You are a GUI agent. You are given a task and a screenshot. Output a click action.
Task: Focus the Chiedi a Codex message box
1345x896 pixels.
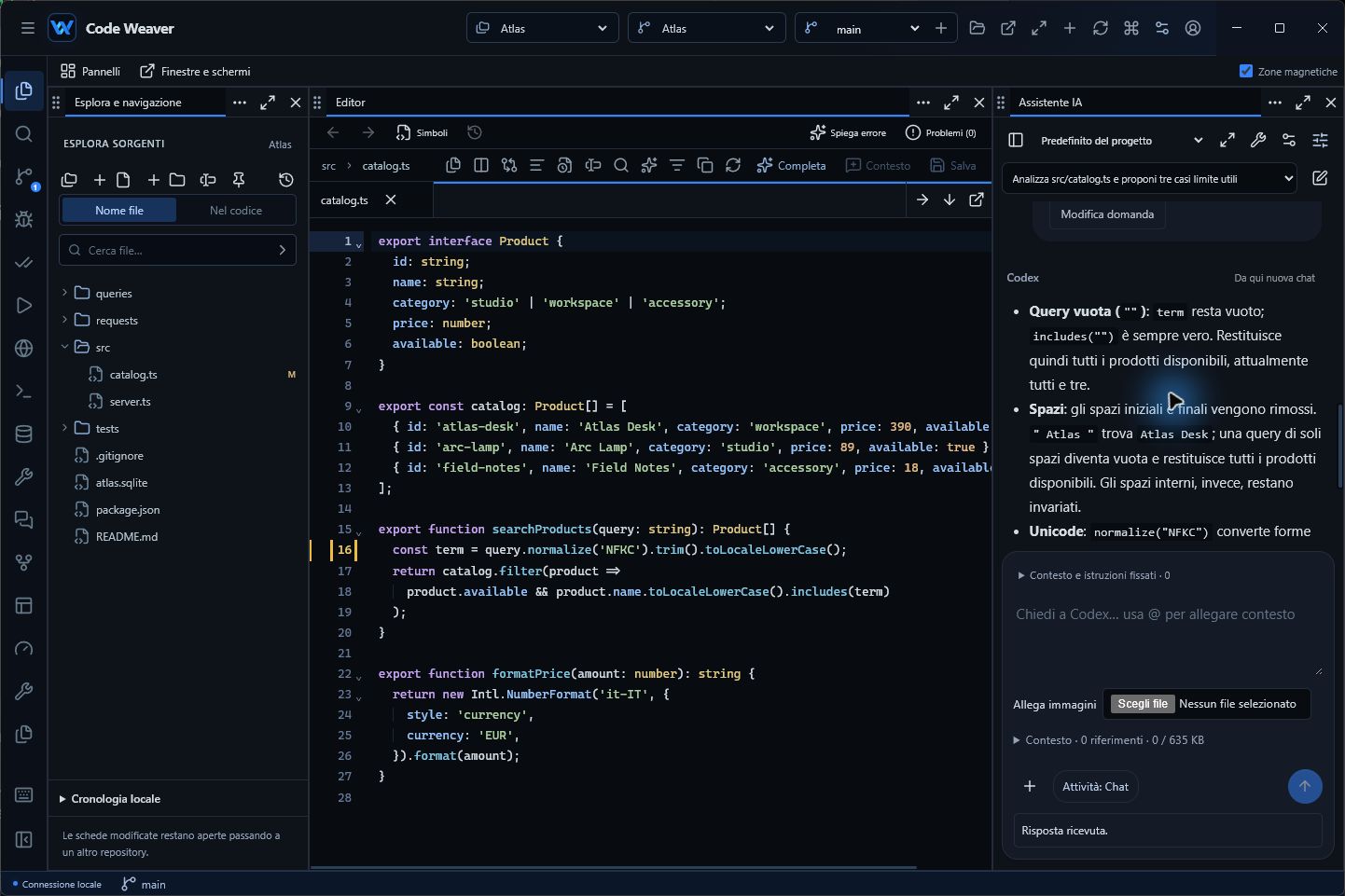click(1168, 638)
